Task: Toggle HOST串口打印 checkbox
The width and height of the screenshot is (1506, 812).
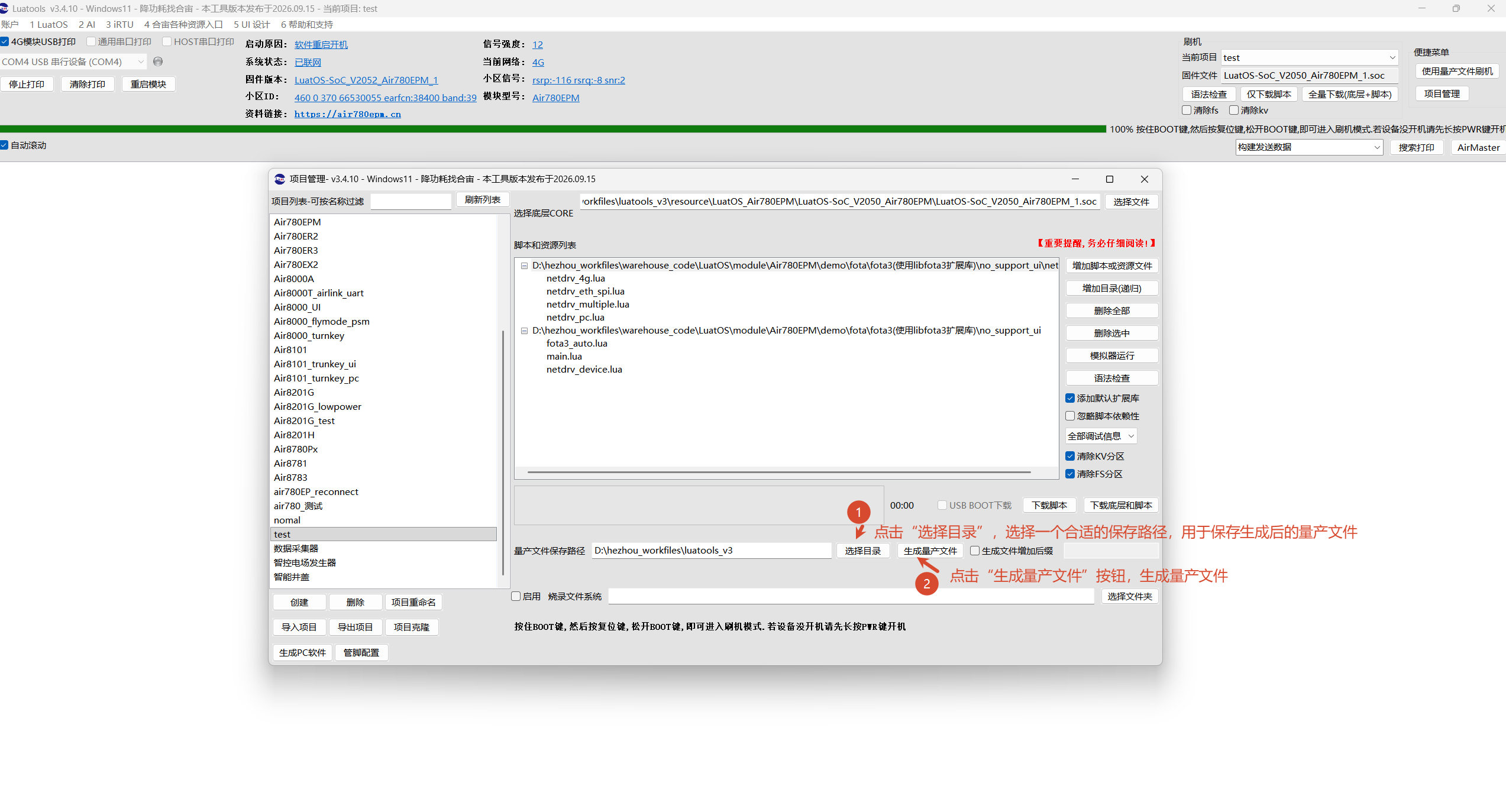Action: (x=167, y=41)
